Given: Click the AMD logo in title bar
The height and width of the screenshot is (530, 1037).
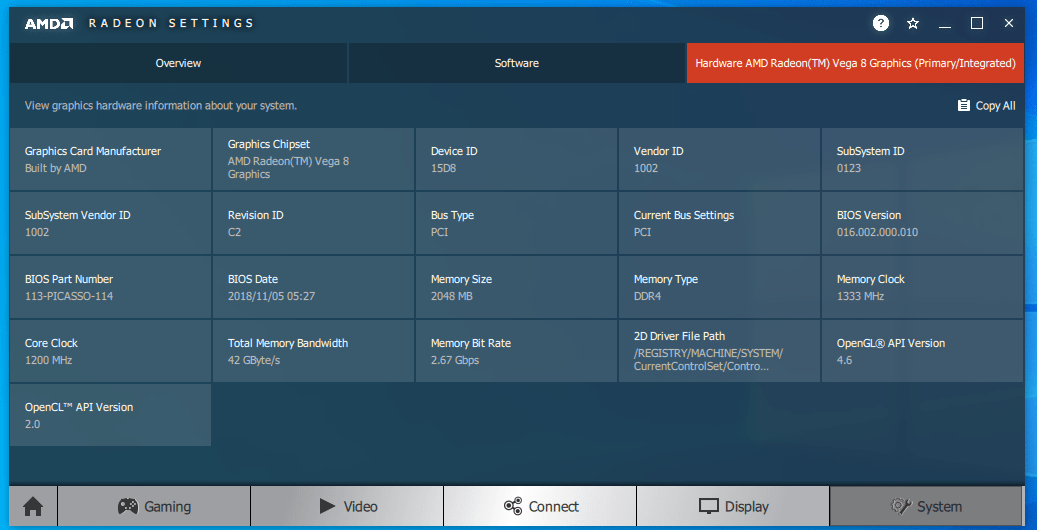Looking at the screenshot, I should point(49,24).
